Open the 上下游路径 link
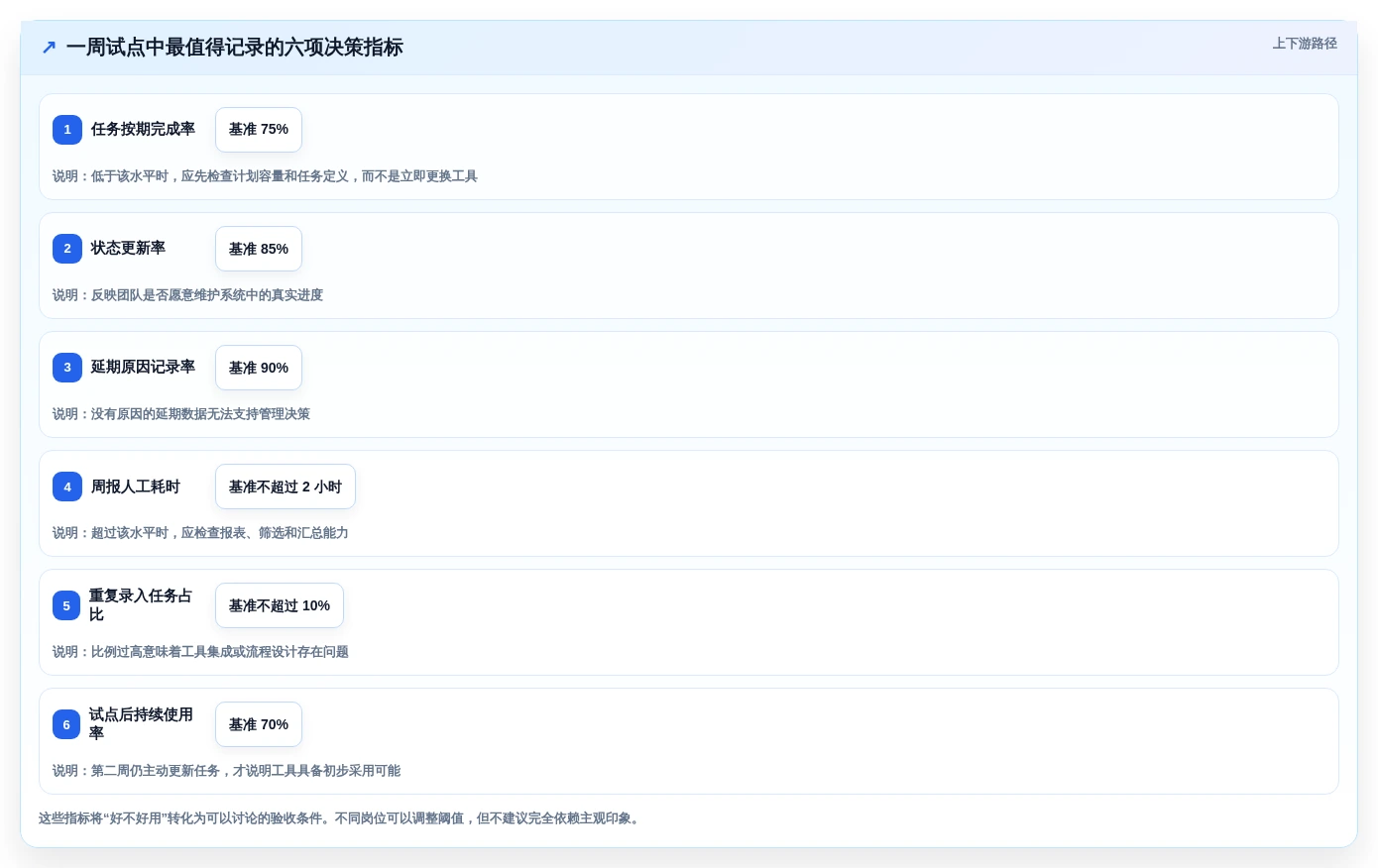 1305,44
